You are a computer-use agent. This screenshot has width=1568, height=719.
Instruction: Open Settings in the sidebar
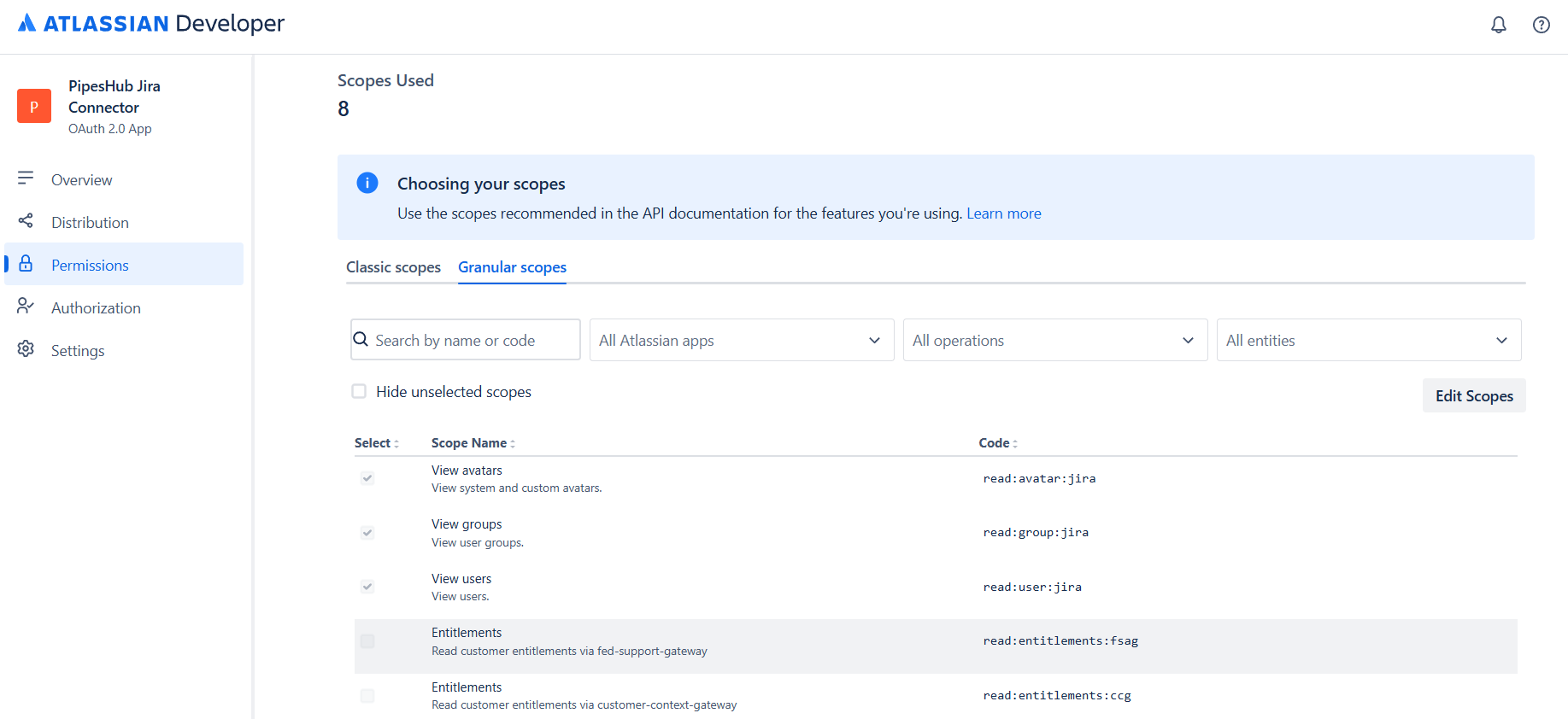[124, 350]
